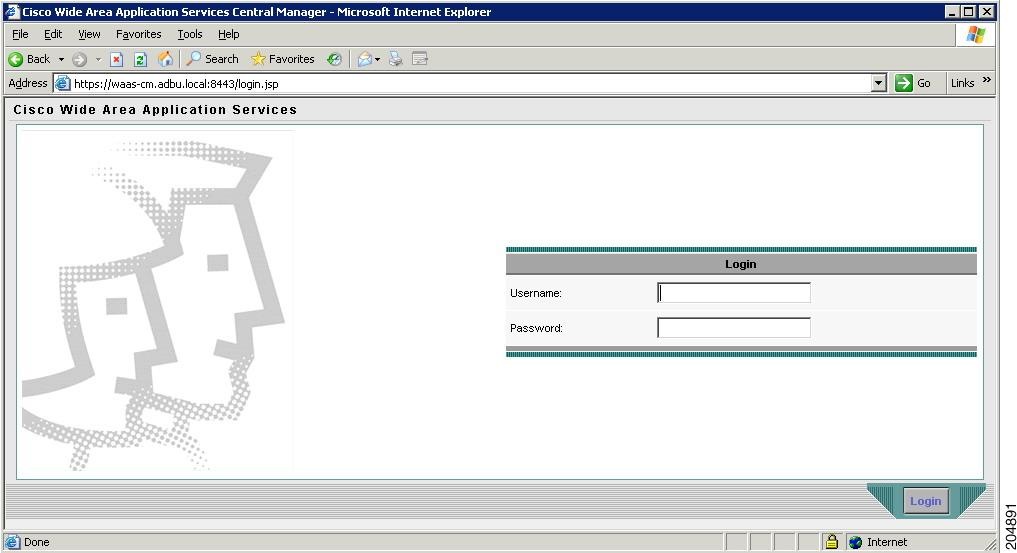
Task: Open Favorites star in toolbar
Action: 283,59
